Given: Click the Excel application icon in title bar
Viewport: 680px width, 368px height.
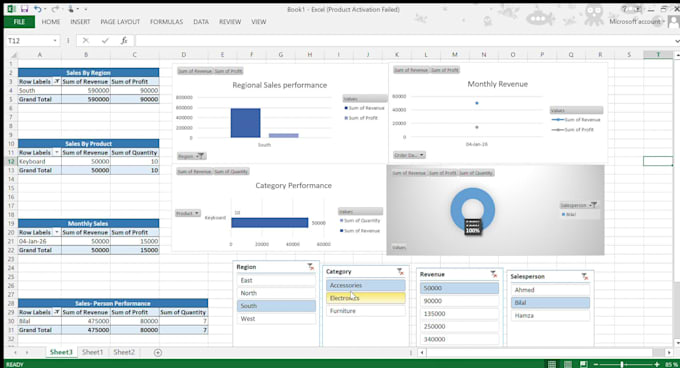Looking at the screenshot, I should tap(12, 9).
